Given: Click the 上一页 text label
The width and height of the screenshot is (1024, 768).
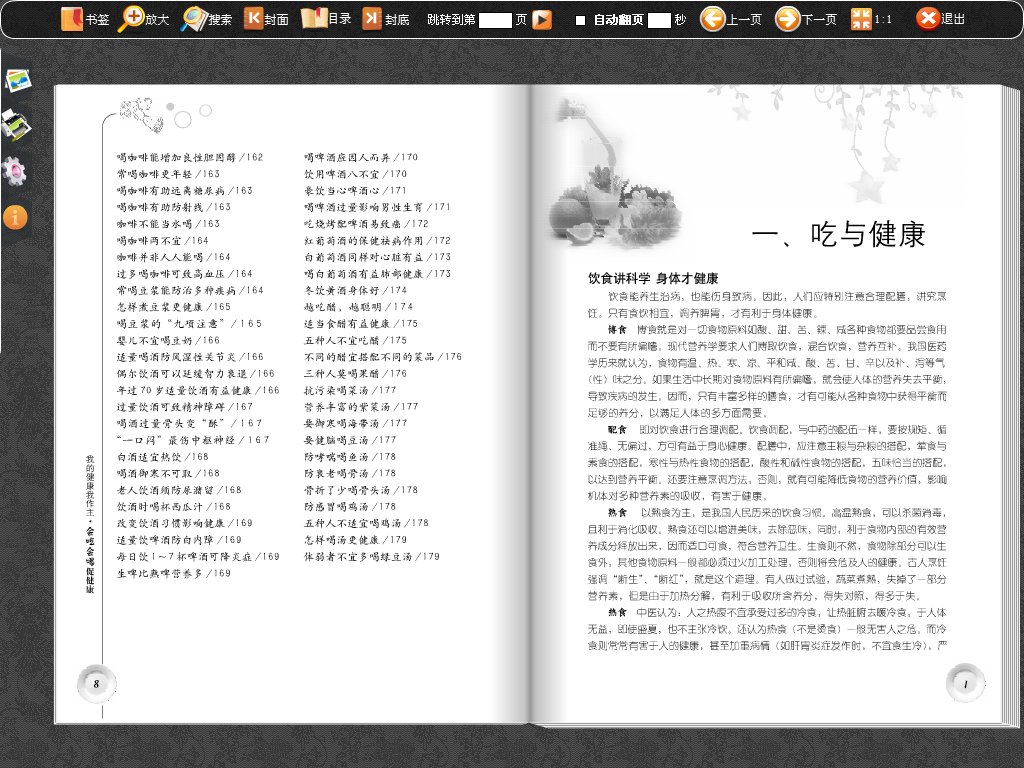Looking at the screenshot, I should click(744, 20).
